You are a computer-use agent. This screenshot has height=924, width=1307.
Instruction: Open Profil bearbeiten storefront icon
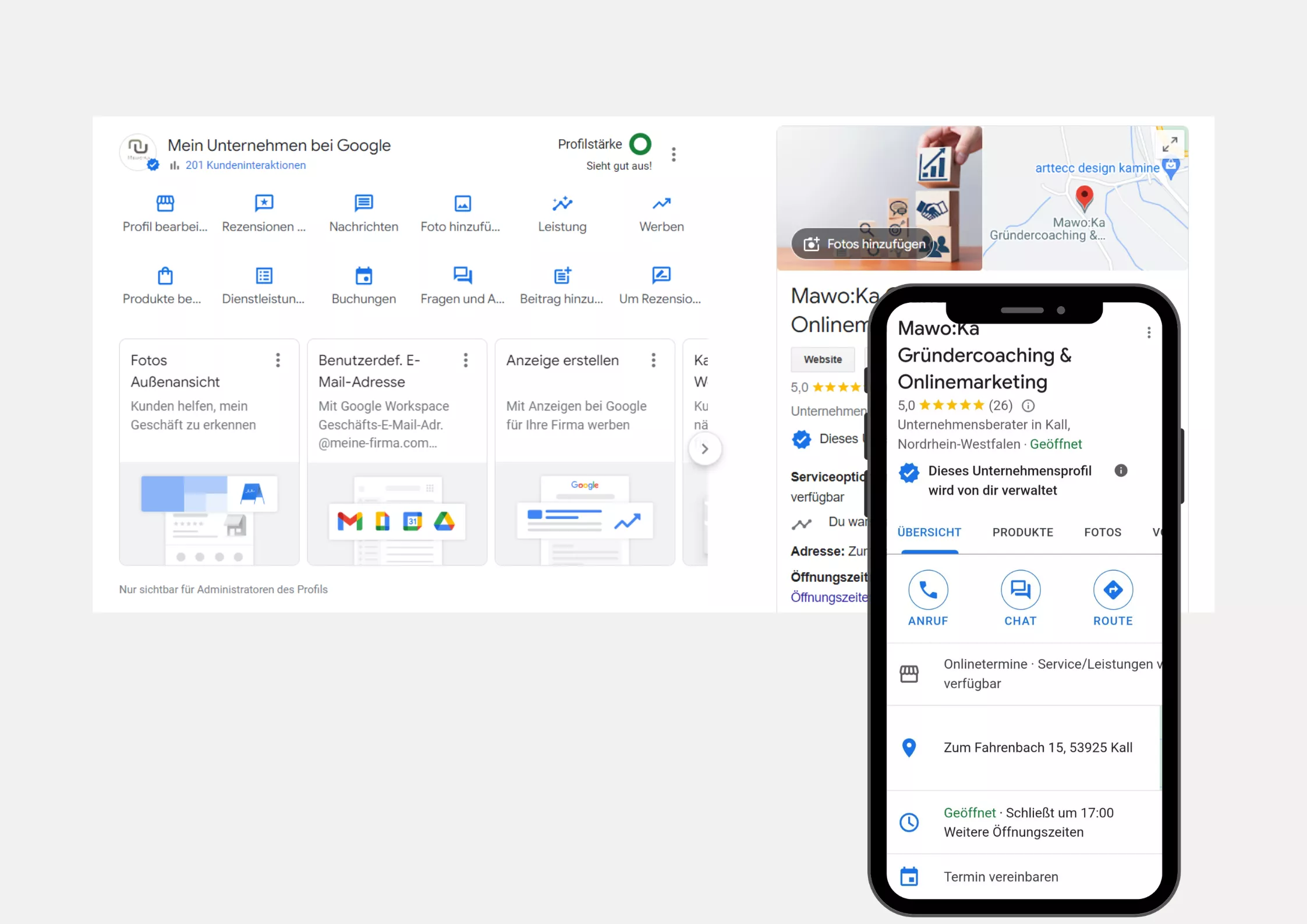click(165, 203)
